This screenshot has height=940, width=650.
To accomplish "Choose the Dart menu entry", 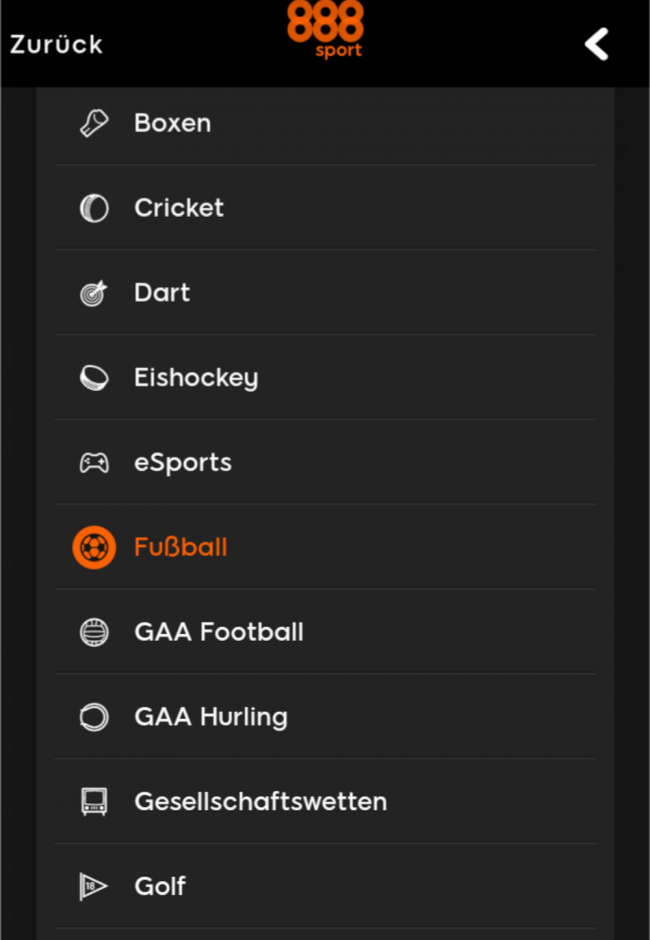I will [162, 293].
